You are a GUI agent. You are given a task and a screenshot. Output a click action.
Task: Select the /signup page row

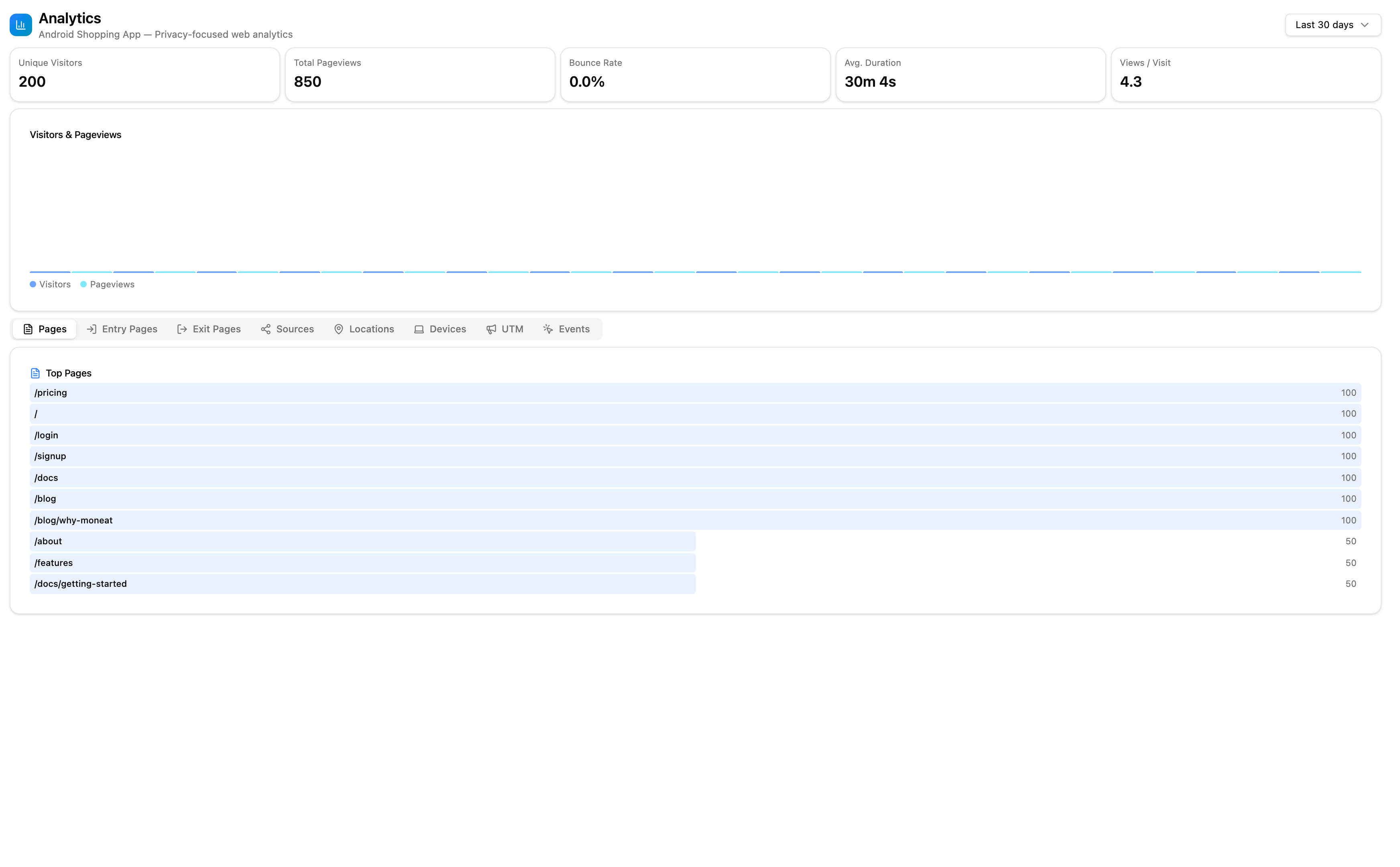696,456
